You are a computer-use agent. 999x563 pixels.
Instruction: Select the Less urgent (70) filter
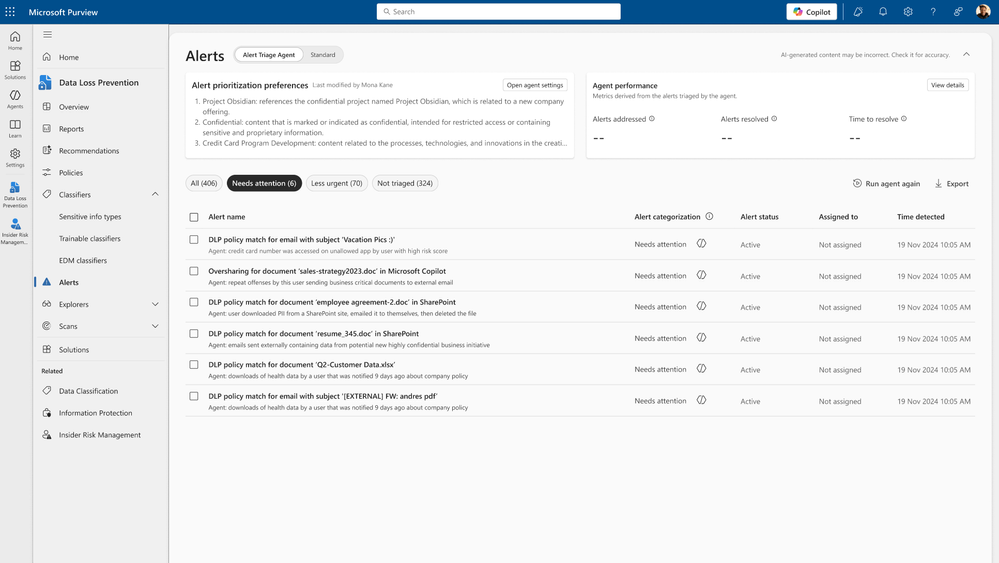(x=336, y=183)
